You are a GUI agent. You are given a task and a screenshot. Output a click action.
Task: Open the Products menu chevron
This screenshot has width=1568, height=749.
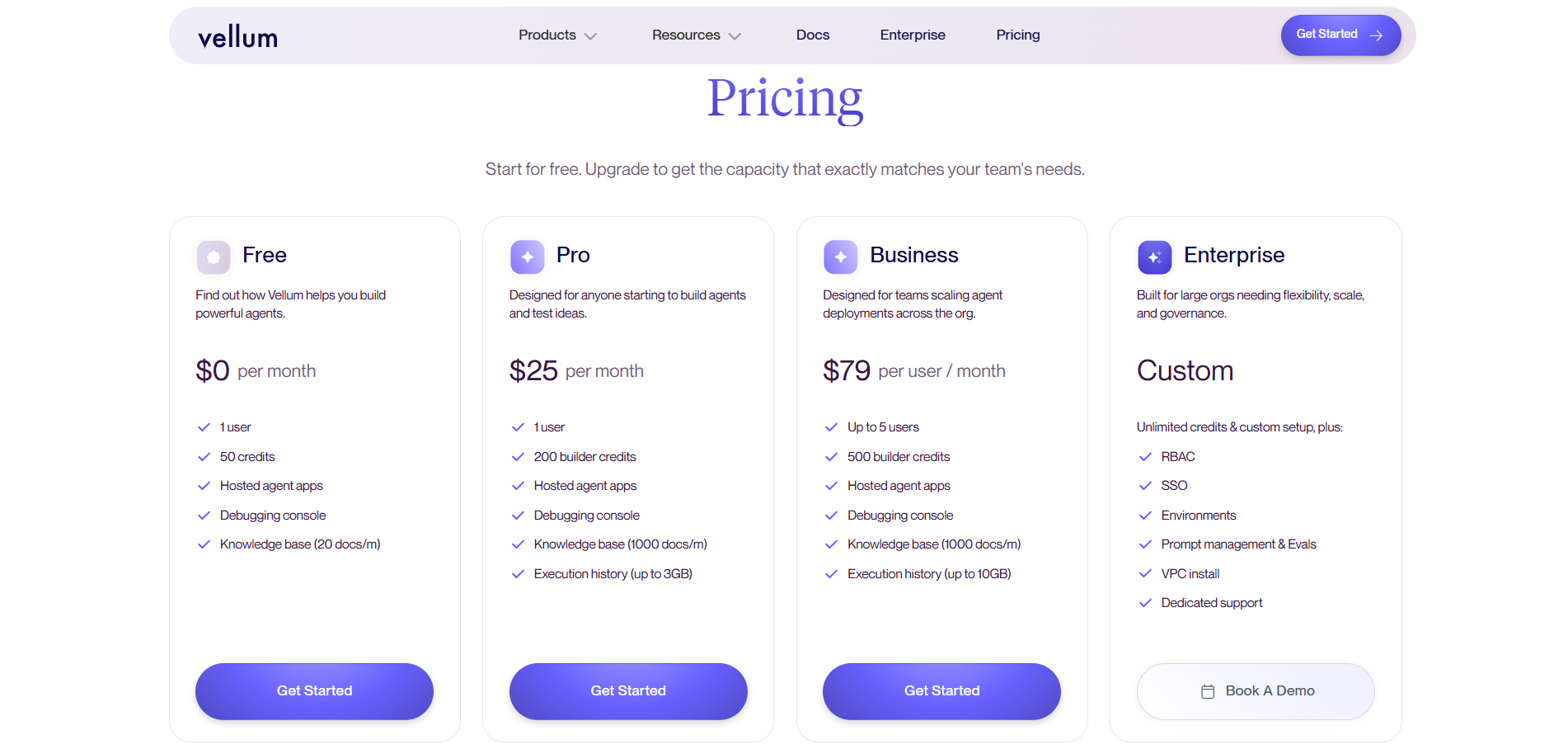click(x=590, y=36)
